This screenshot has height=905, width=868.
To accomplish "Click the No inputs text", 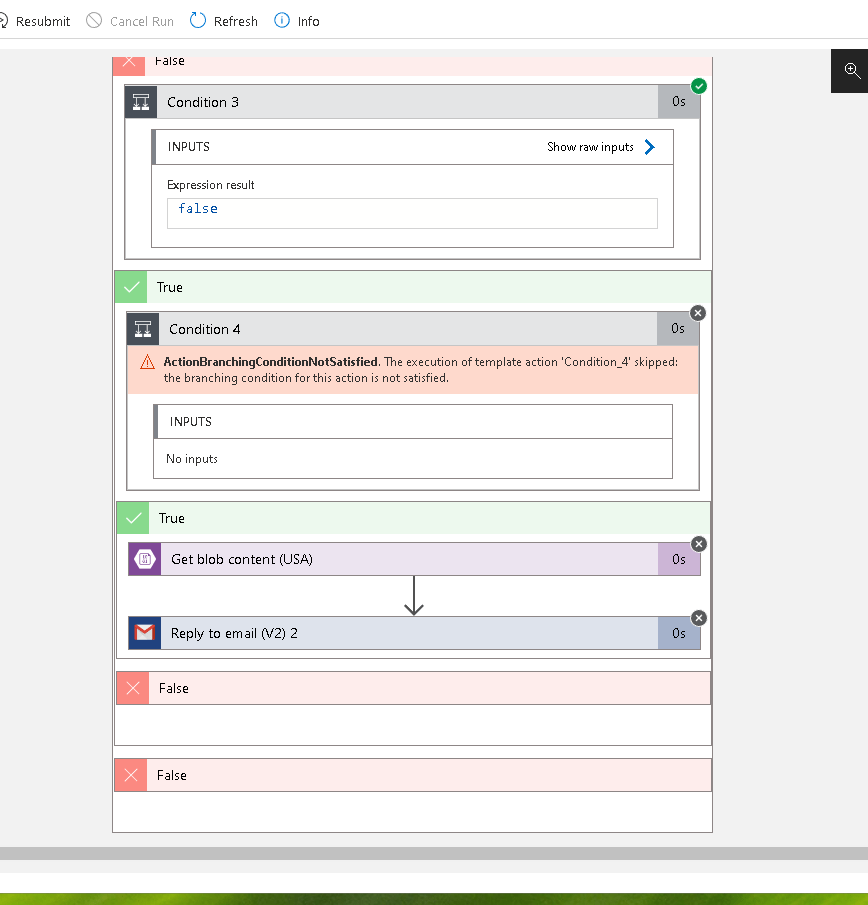I will 192,459.
